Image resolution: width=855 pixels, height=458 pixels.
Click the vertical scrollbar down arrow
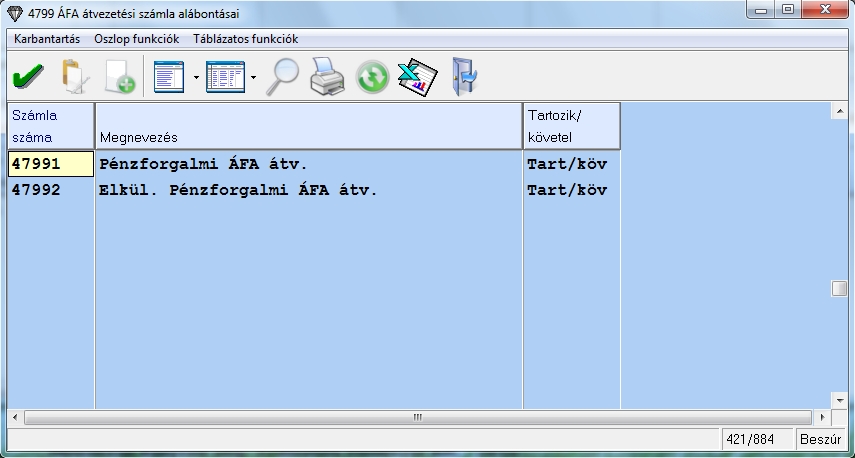(x=840, y=400)
